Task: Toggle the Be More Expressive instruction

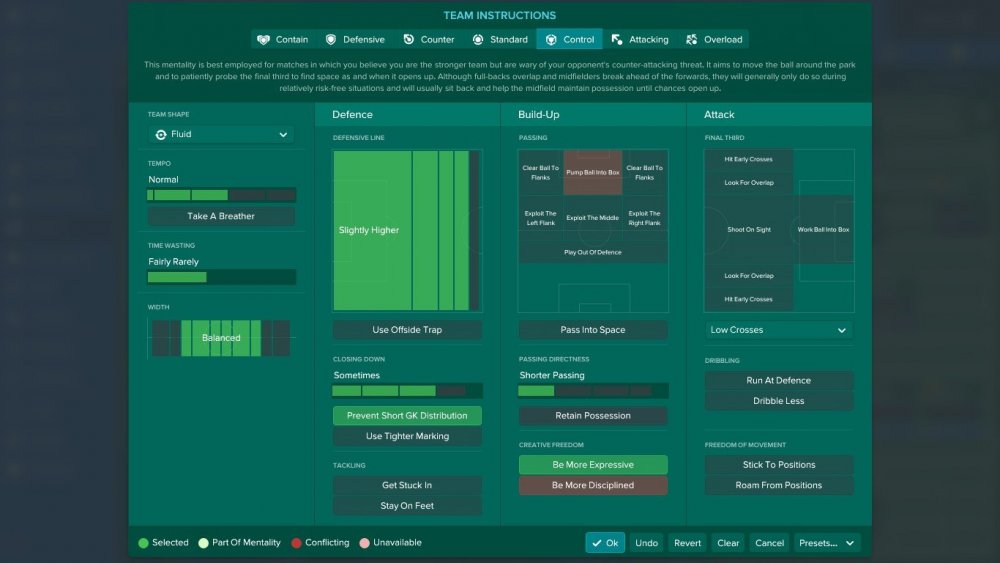Action: pyautogui.click(x=593, y=465)
